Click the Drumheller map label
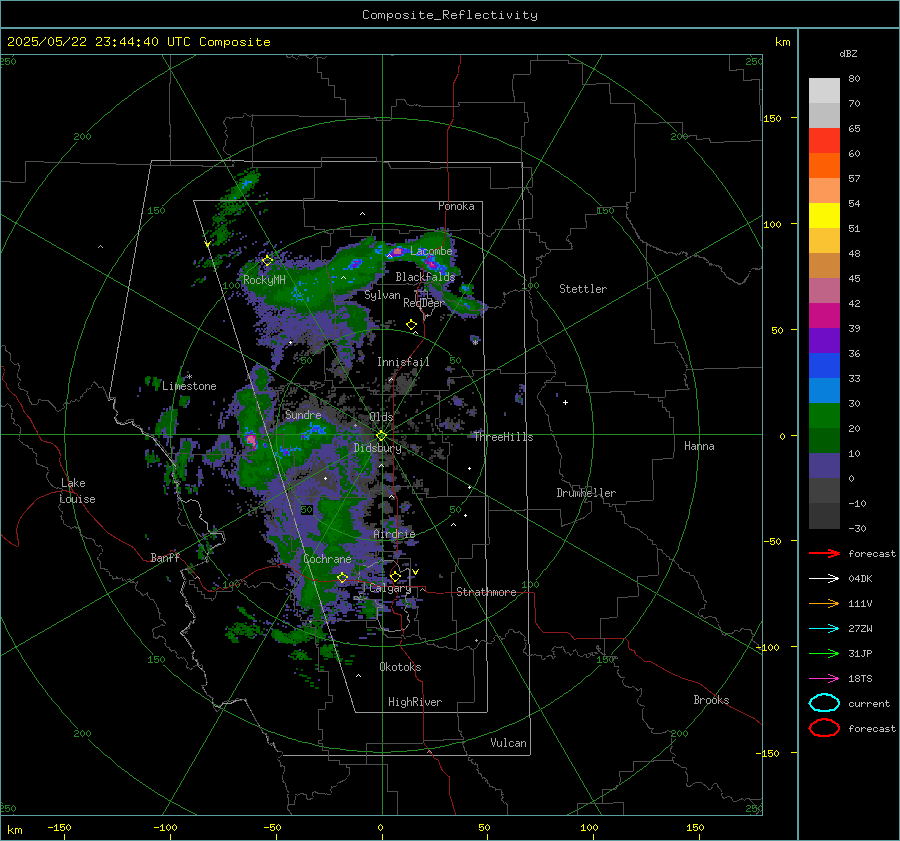This screenshot has width=900, height=841. [x=586, y=493]
